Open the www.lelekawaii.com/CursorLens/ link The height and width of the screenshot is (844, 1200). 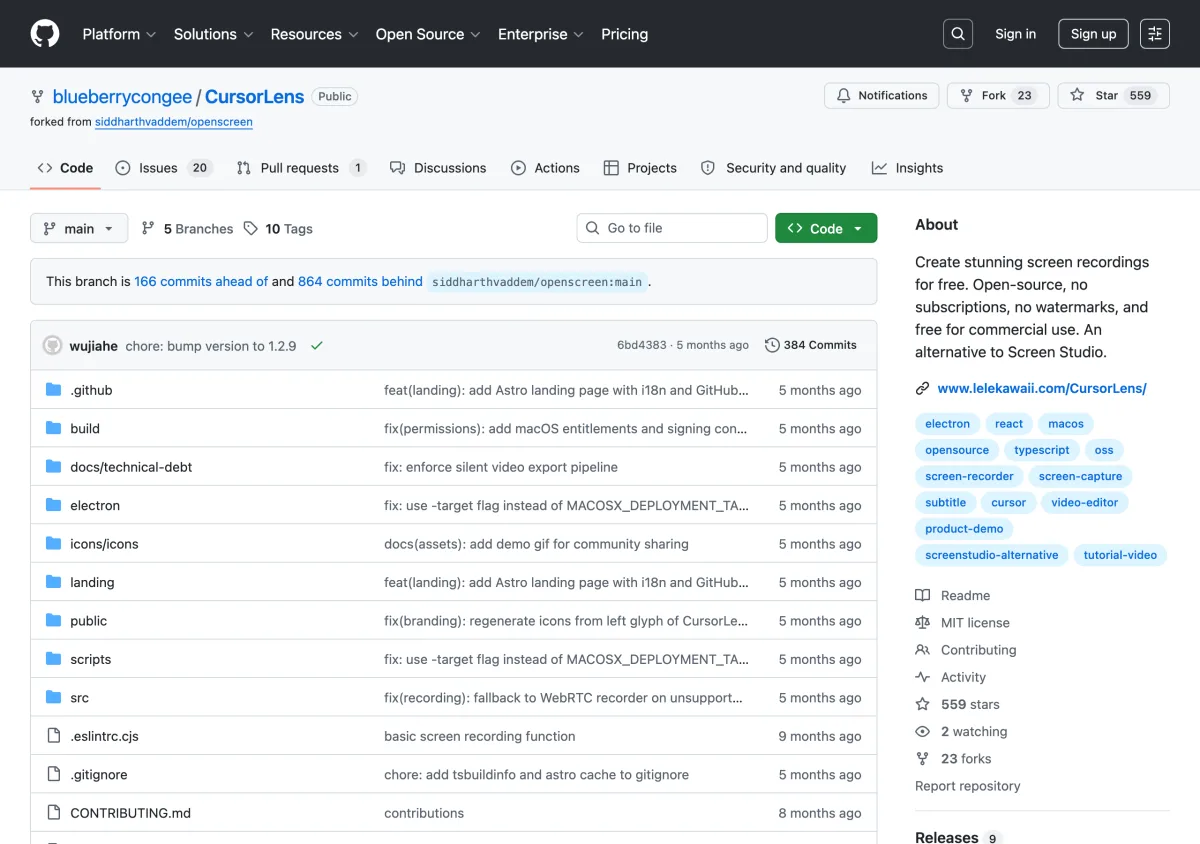(1042, 388)
